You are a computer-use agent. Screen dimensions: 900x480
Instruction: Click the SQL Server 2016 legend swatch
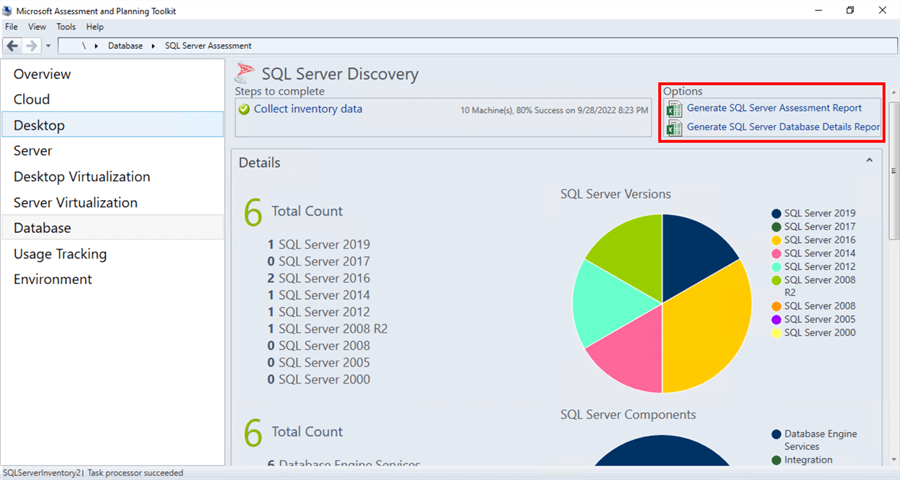tap(776, 240)
